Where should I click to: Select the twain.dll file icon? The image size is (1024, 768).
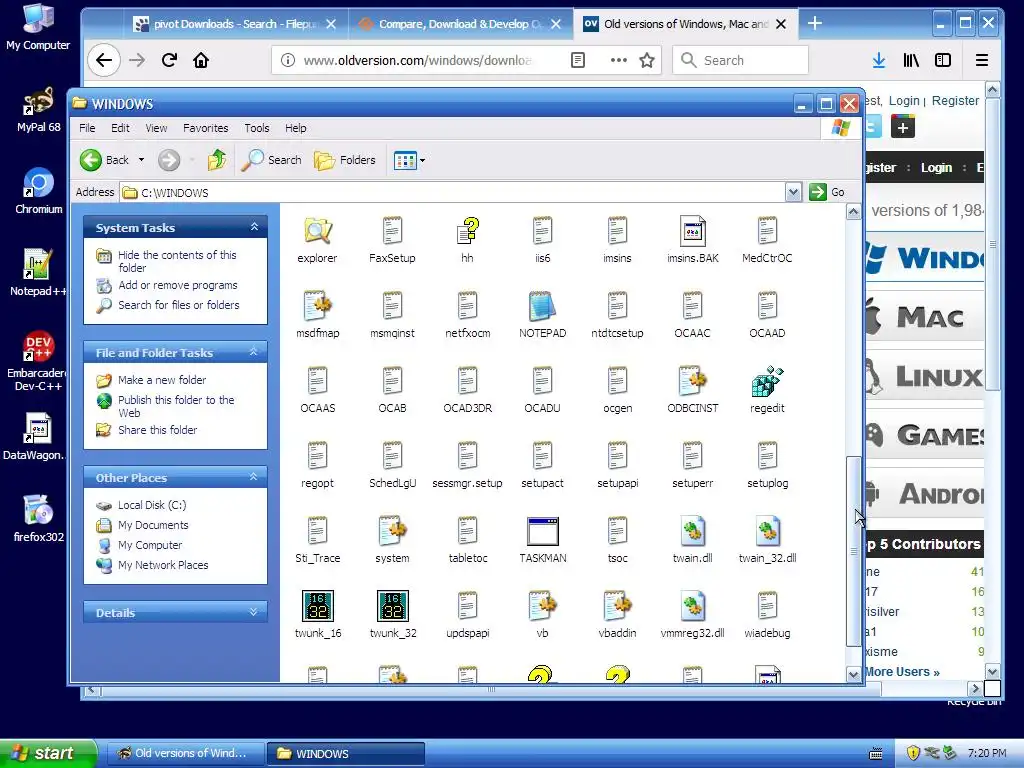click(x=692, y=532)
